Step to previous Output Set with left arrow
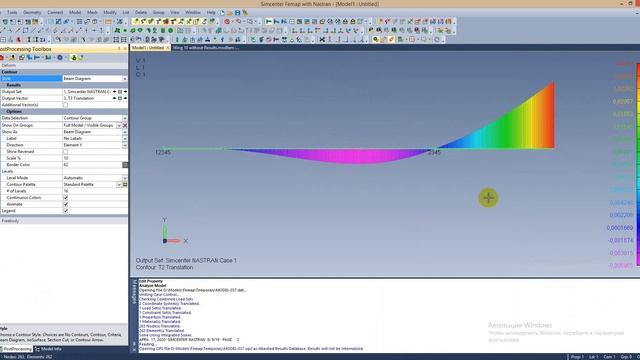This screenshot has height=360, width=640. [114, 91]
